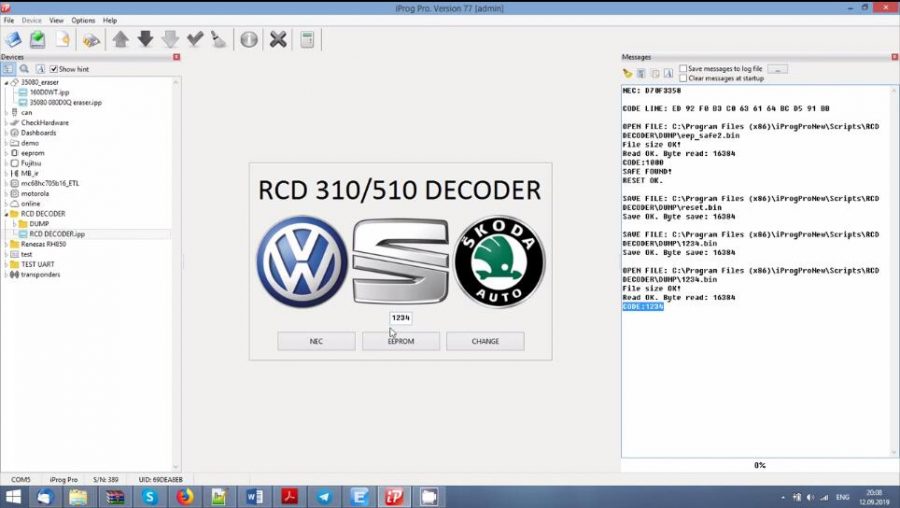Click the code field showing 1234
Screen dimensions: 900x508
[x=401, y=317]
